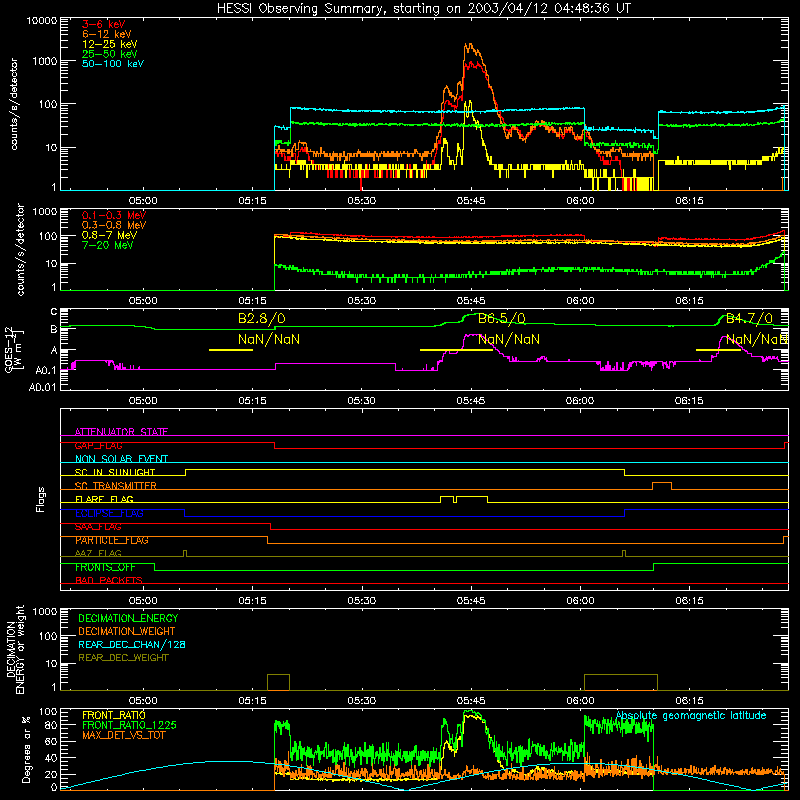Click the REAR_DEC_WEIGHT box after 06:00
This screenshot has height=800, width=800.
[621, 682]
